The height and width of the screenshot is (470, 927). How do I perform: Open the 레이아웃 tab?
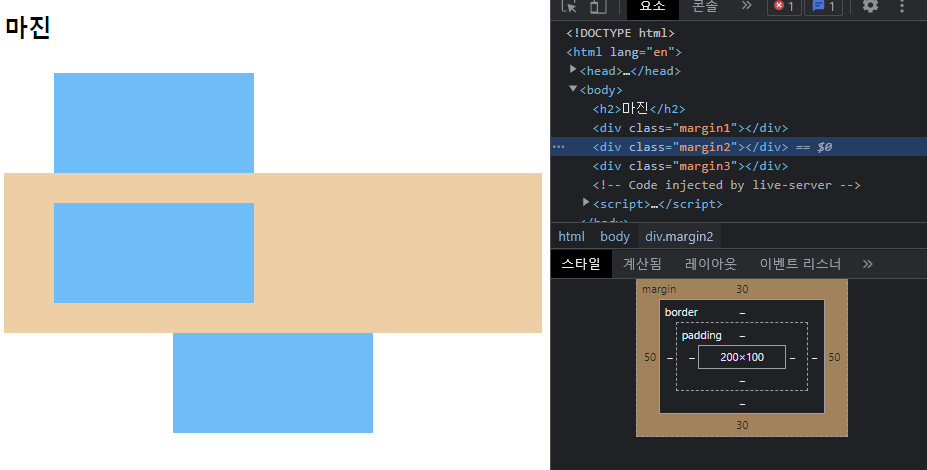click(711, 264)
